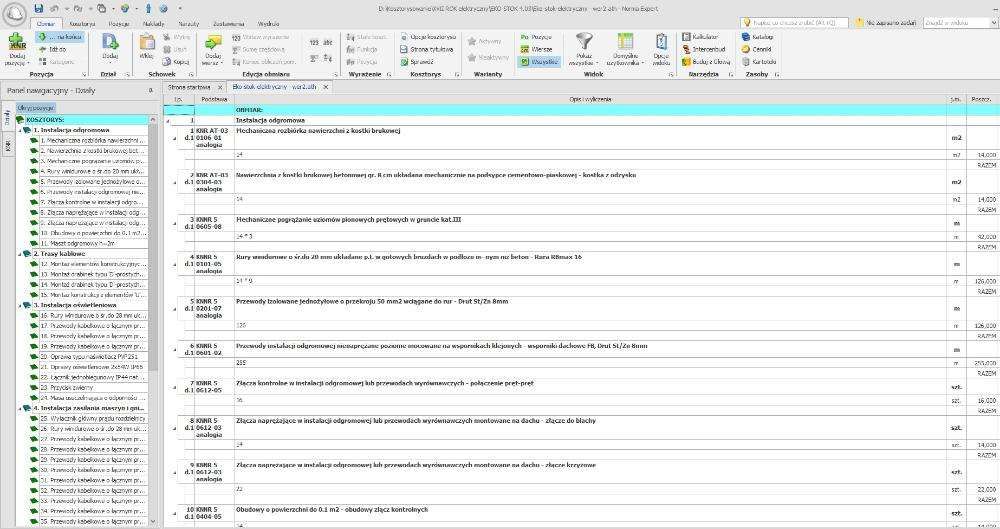
Task: Click the 'Opis i wyliczenia' column header
Action: [591, 100]
